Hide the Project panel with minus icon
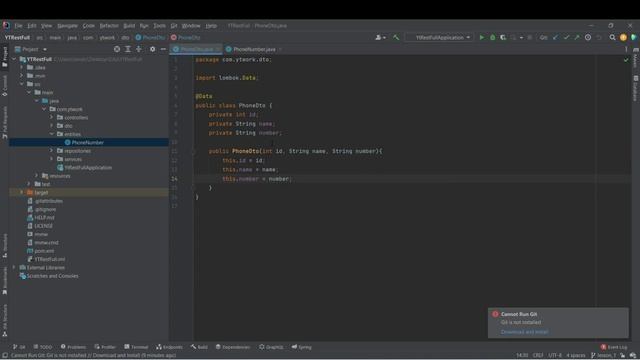This screenshot has height=360, width=640. click(163, 49)
